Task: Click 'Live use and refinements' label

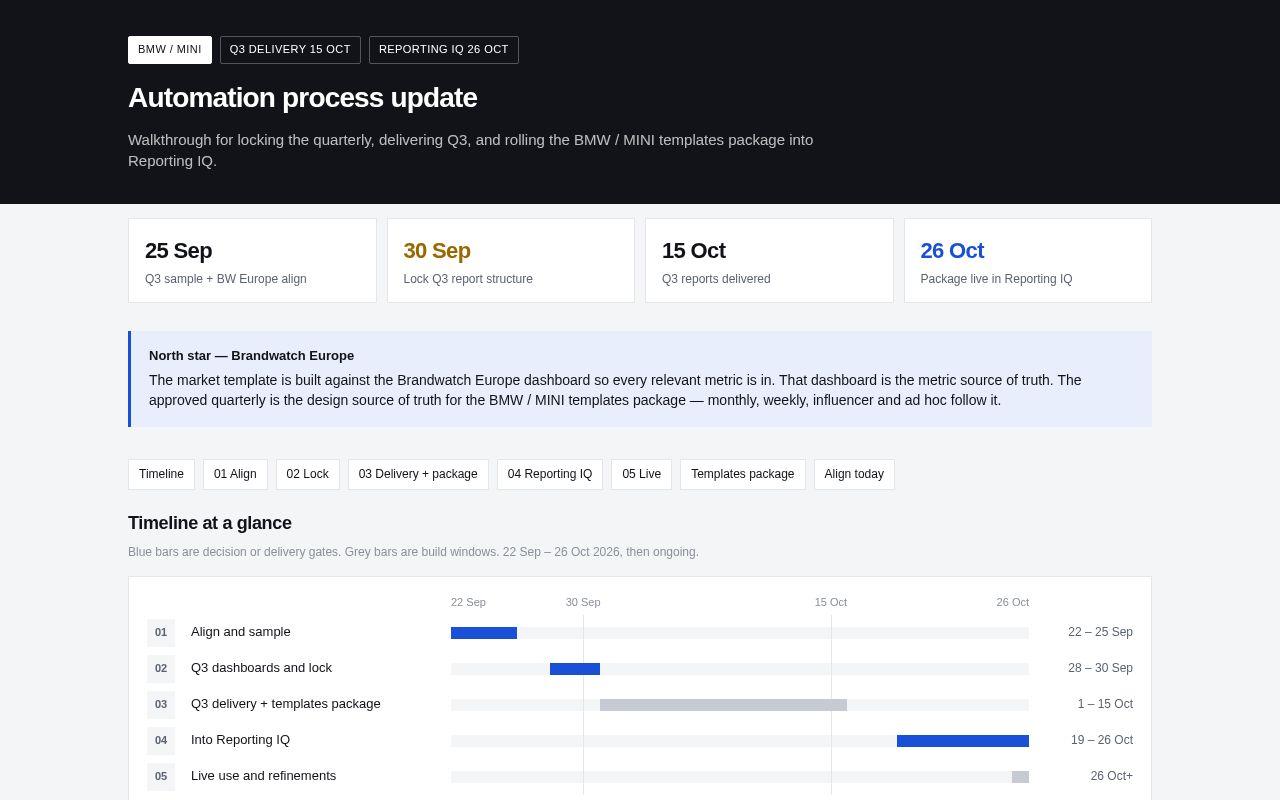Action: tap(264, 776)
